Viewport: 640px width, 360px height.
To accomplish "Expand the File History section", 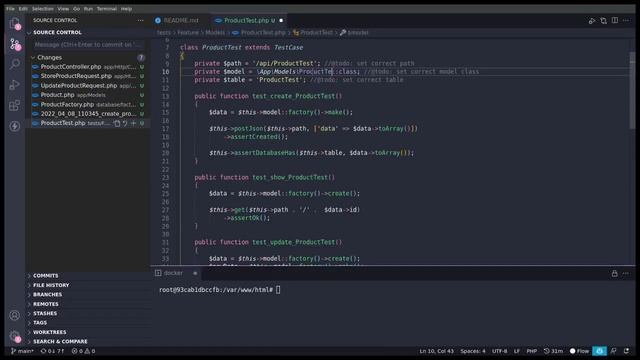I will click(88, 285).
